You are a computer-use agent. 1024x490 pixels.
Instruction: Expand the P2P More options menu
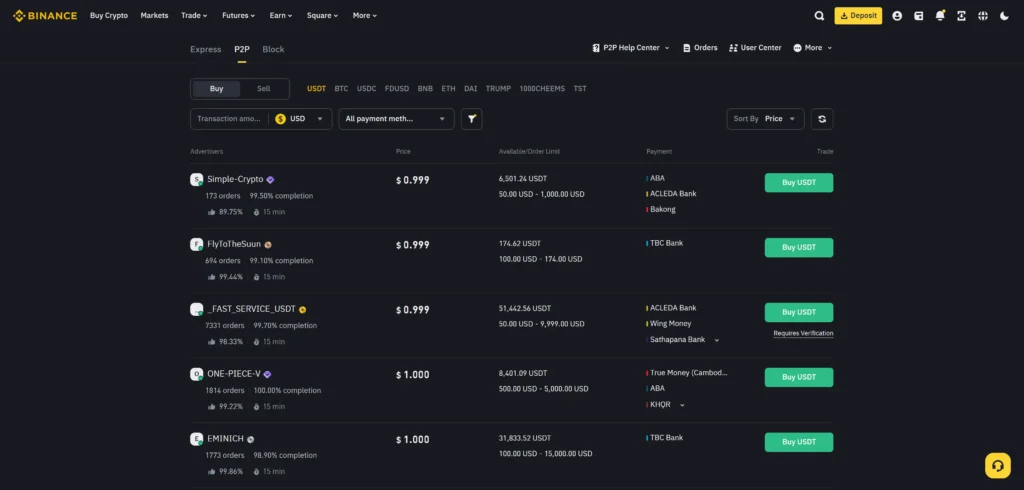pyautogui.click(x=812, y=48)
